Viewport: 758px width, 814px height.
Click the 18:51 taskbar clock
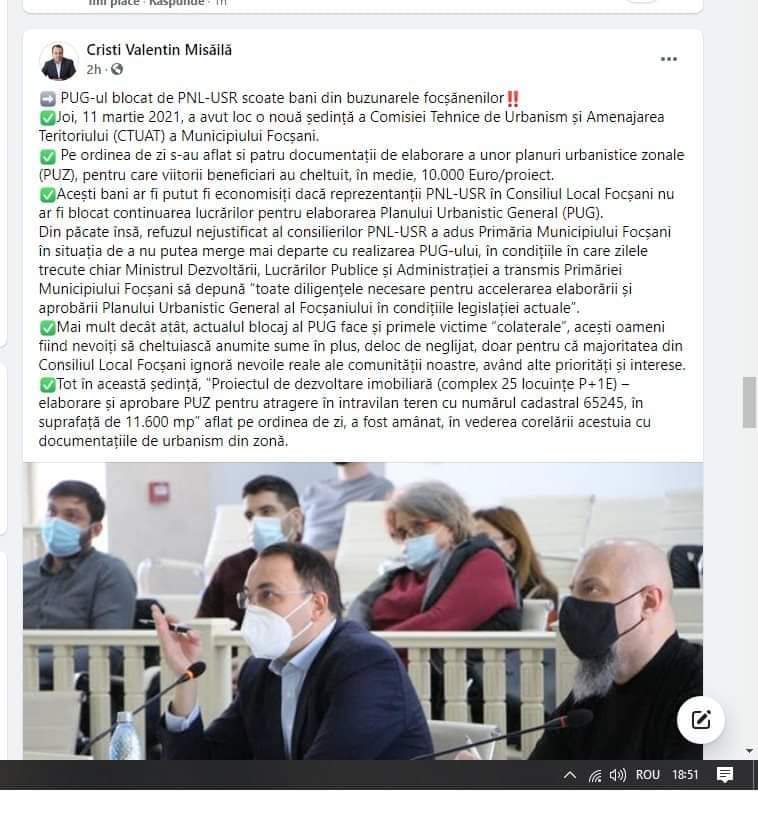tap(685, 775)
